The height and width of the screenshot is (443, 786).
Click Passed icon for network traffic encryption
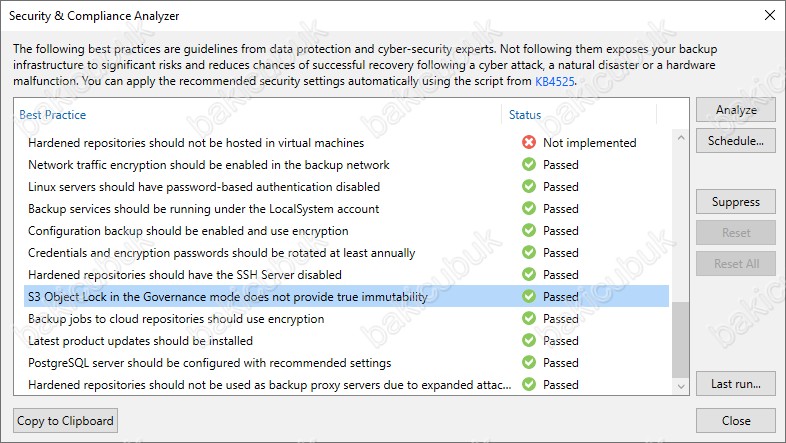pos(529,165)
